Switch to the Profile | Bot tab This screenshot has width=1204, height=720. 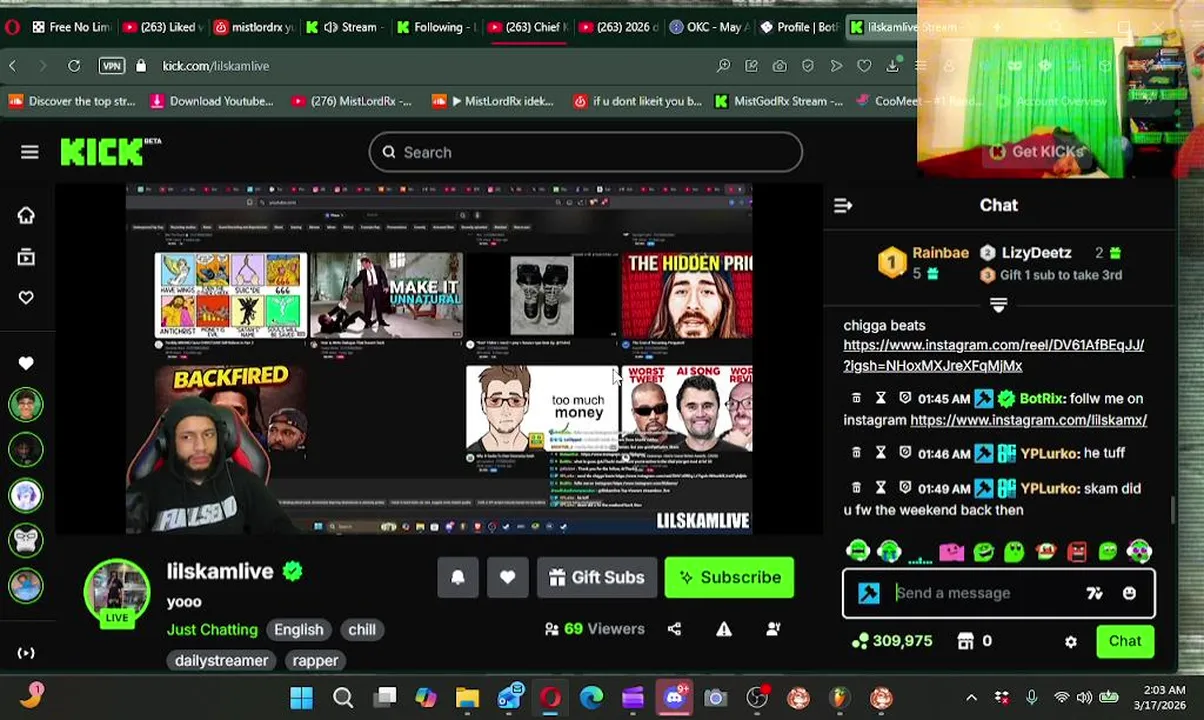(800, 27)
